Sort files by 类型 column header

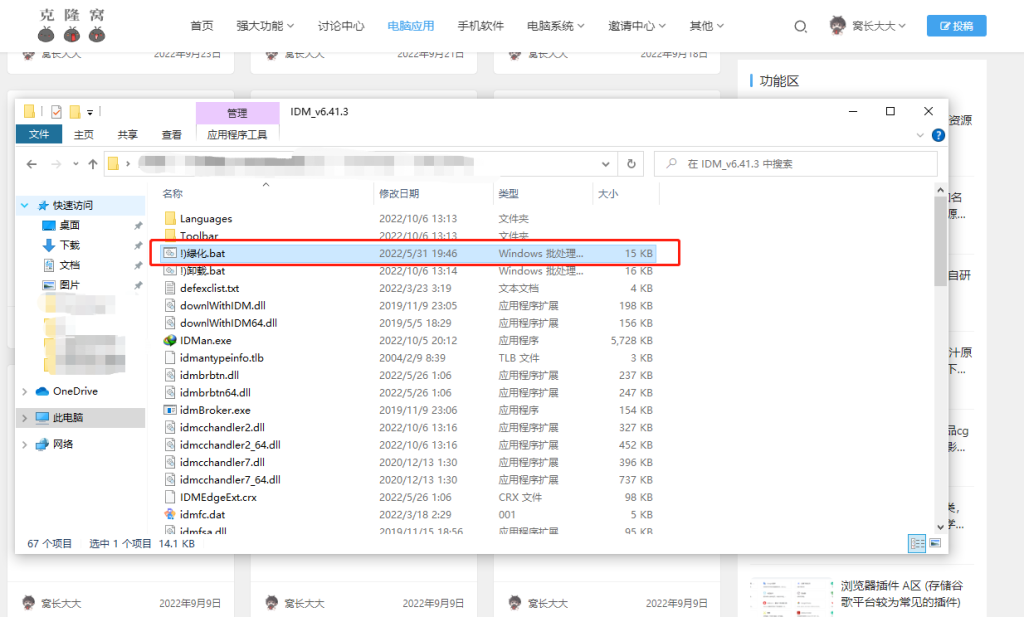(508, 194)
